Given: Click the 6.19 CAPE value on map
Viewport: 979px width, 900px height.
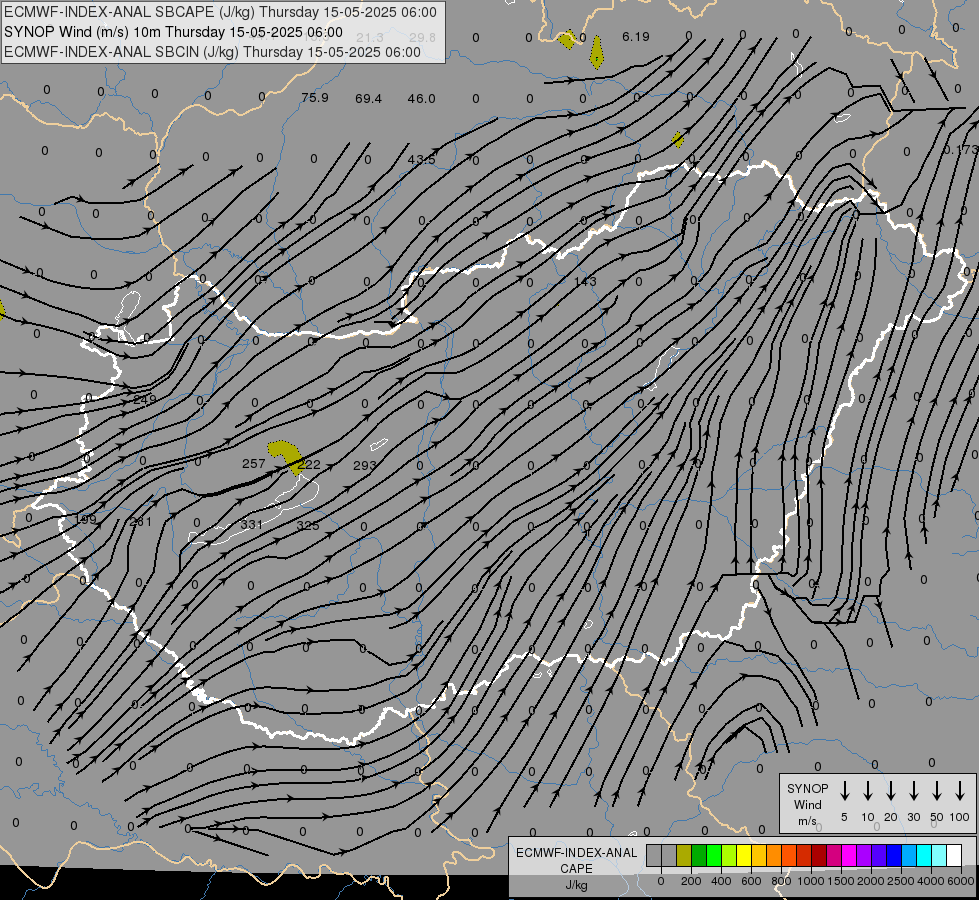Looking at the screenshot, I should pyautogui.click(x=636, y=37).
